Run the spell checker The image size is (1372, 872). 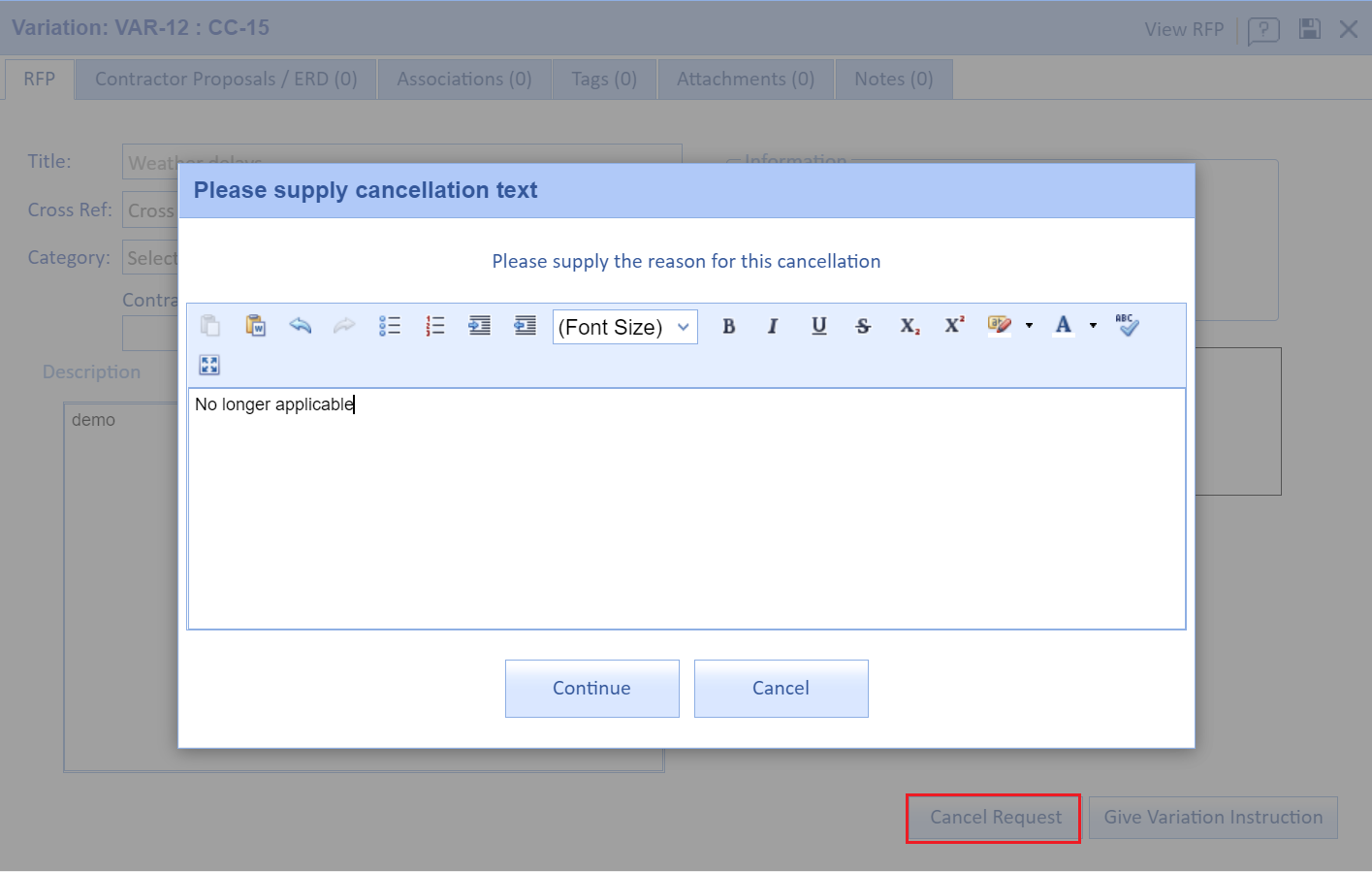pyautogui.click(x=1127, y=326)
